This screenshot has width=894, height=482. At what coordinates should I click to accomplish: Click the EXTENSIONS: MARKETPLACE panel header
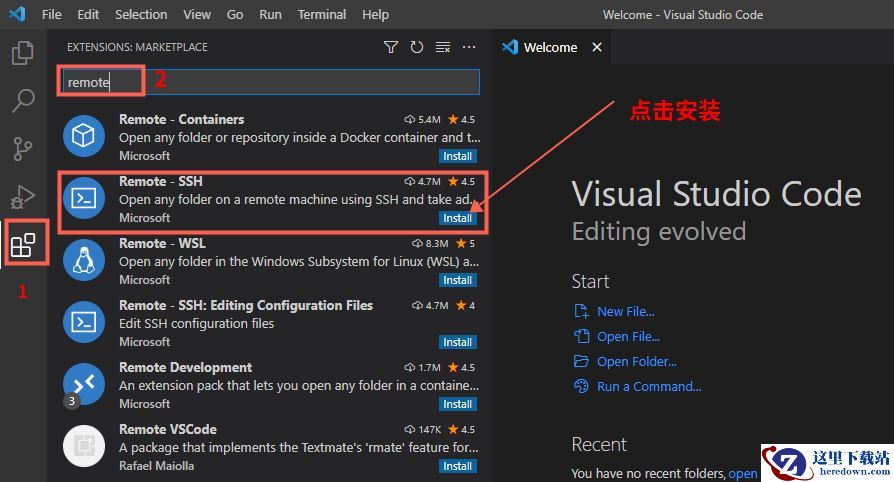(137, 47)
